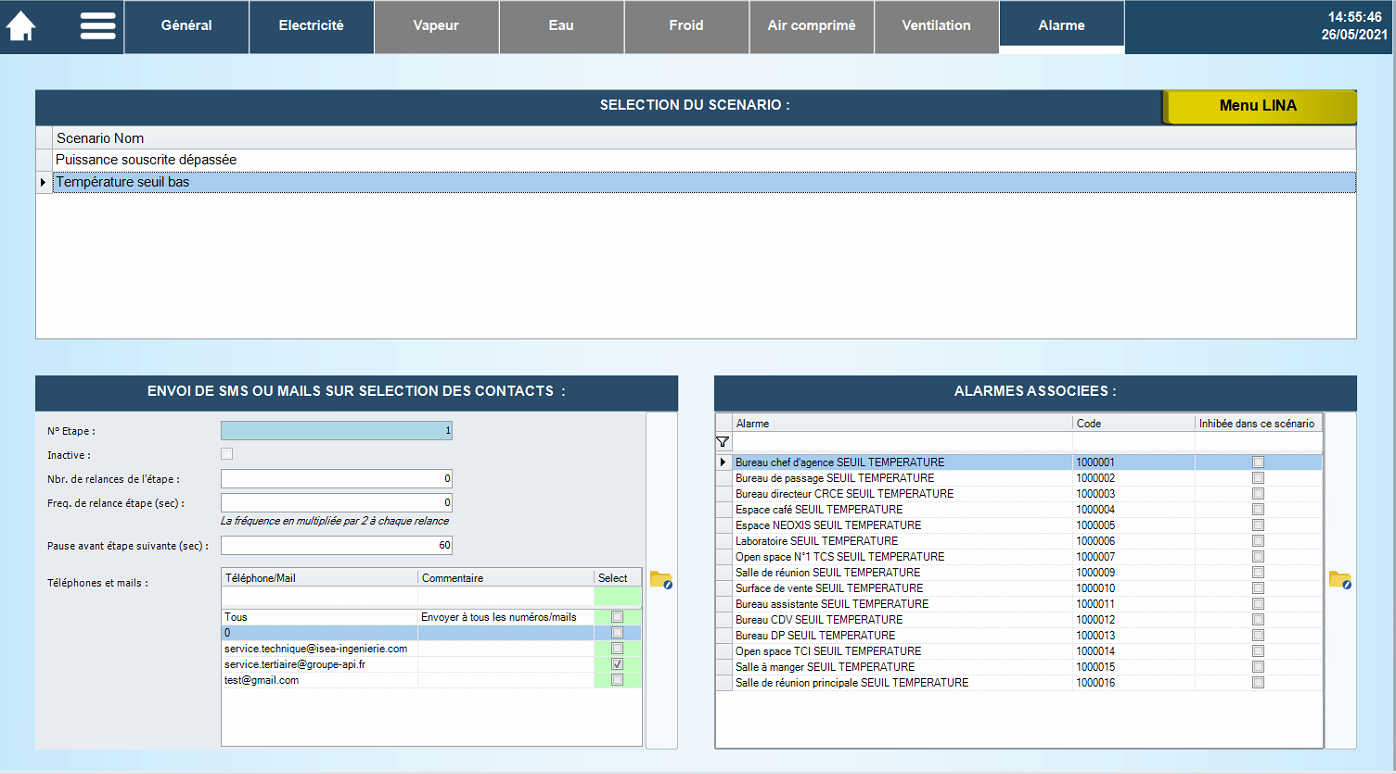Check Select box for test@gmail.com
This screenshot has height=774, width=1396.
pyautogui.click(x=617, y=680)
